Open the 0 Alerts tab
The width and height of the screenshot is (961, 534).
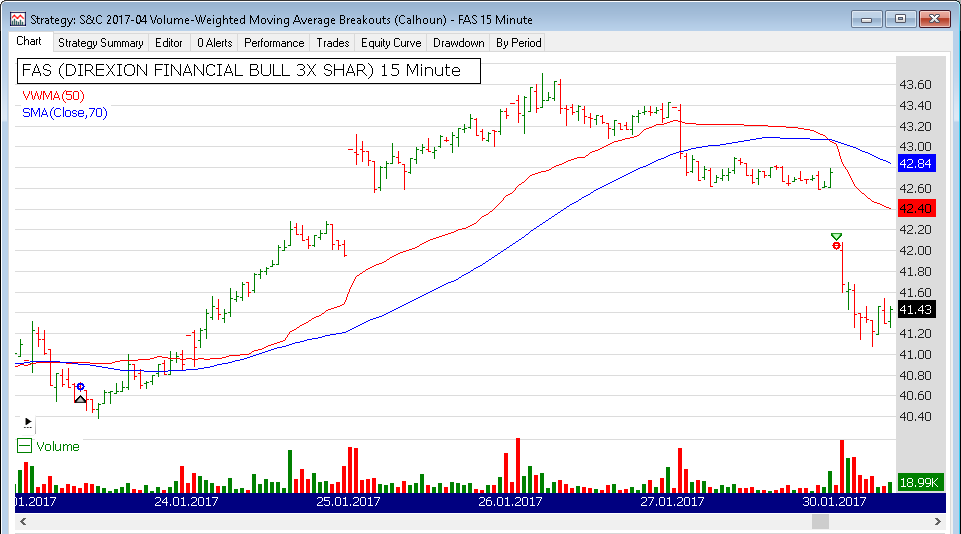(x=214, y=43)
